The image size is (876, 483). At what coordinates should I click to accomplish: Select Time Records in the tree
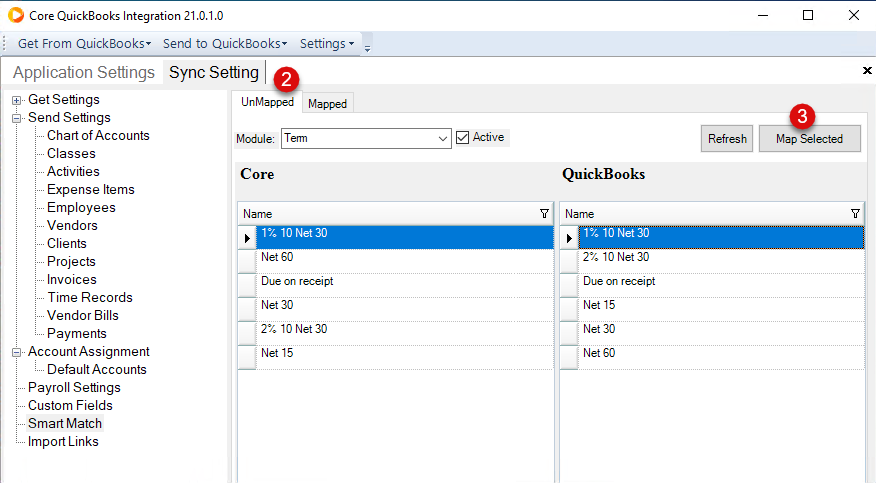(x=90, y=298)
